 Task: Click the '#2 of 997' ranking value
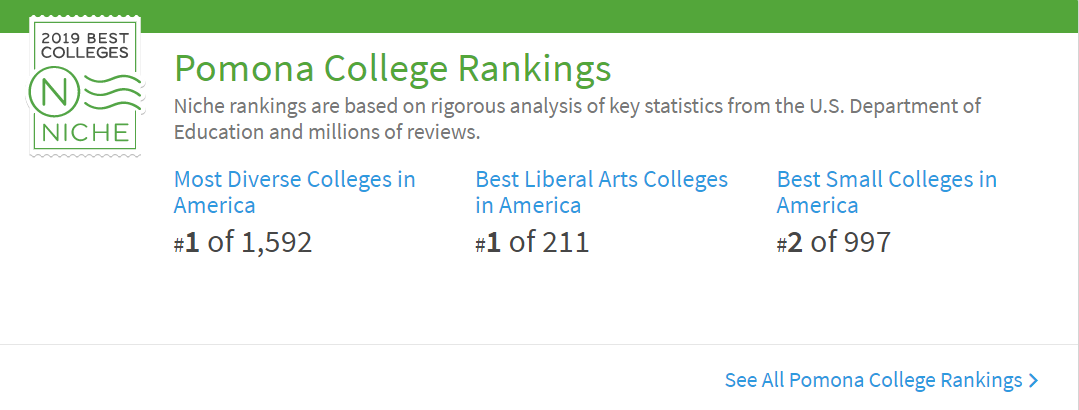click(x=833, y=242)
